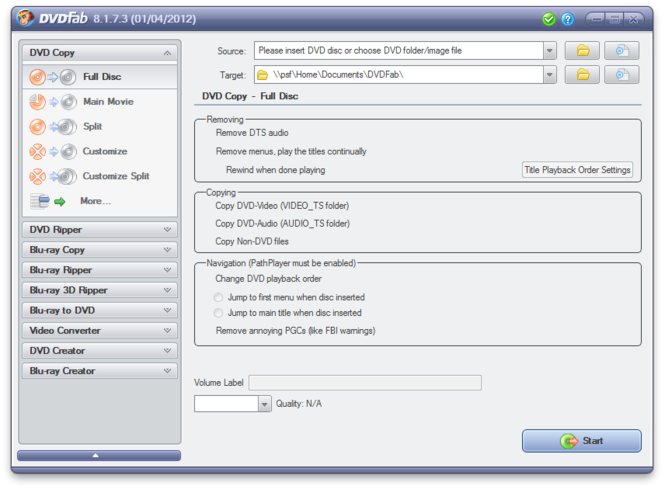Click the Target path text field

coord(399,75)
